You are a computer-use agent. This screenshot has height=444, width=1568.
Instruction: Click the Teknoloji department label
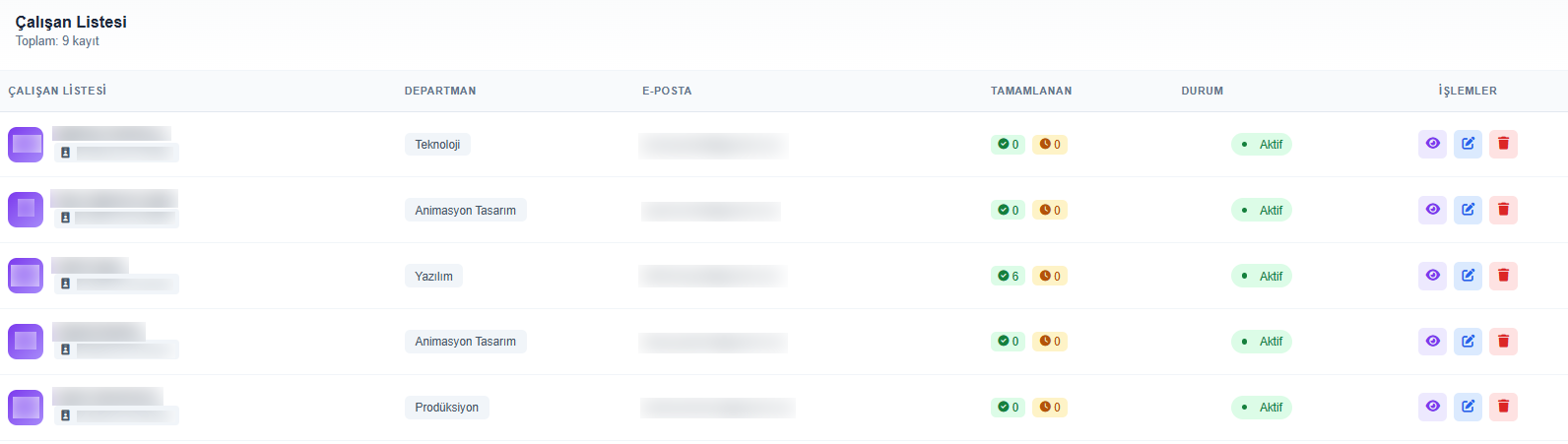(437, 144)
